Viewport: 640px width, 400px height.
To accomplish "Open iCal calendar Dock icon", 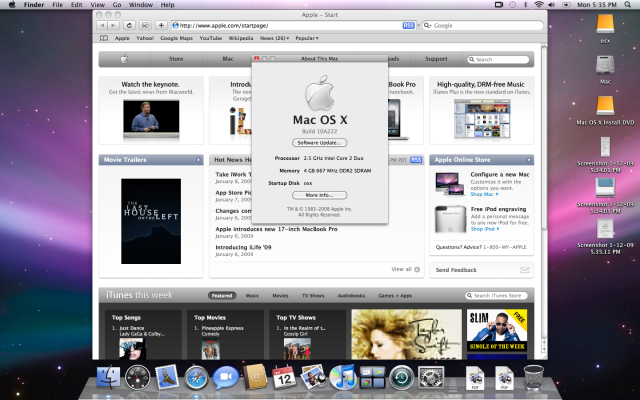I will pos(284,378).
